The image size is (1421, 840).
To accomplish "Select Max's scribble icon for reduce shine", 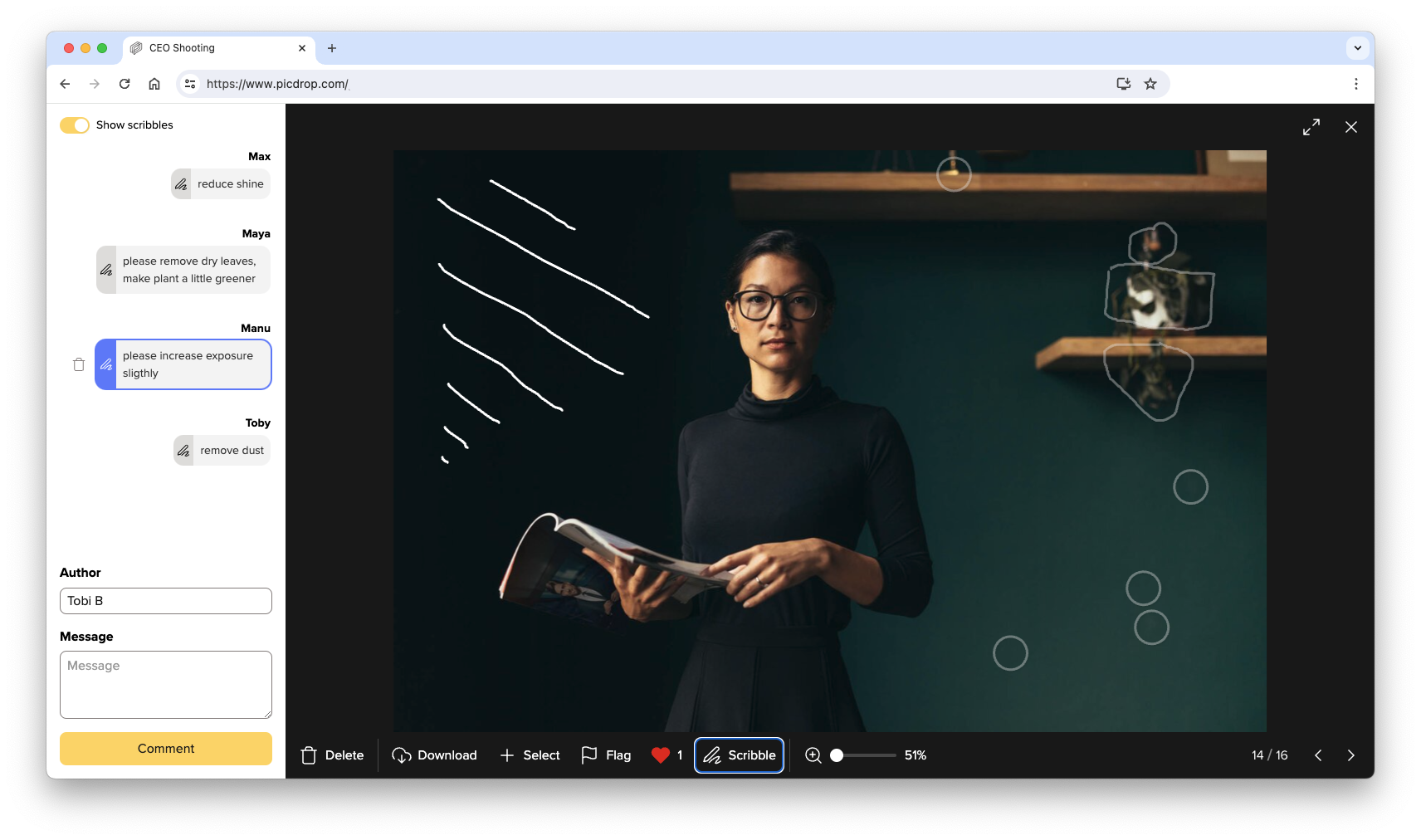I will tap(181, 184).
